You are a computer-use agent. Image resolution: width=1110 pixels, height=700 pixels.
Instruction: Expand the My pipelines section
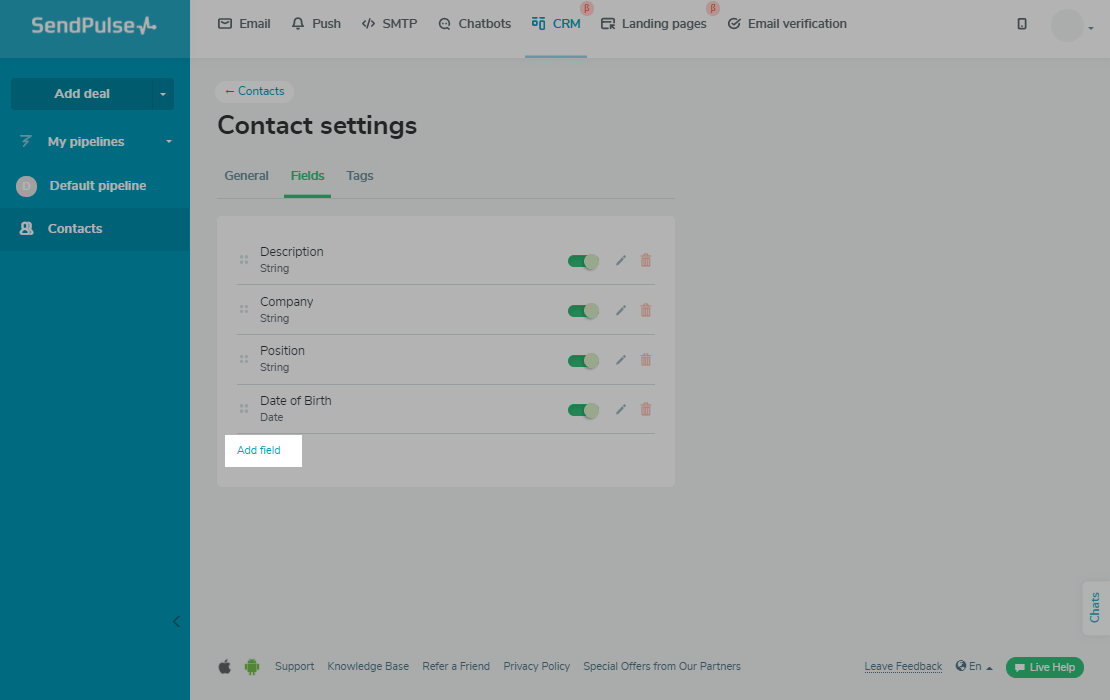(x=168, y=142)
